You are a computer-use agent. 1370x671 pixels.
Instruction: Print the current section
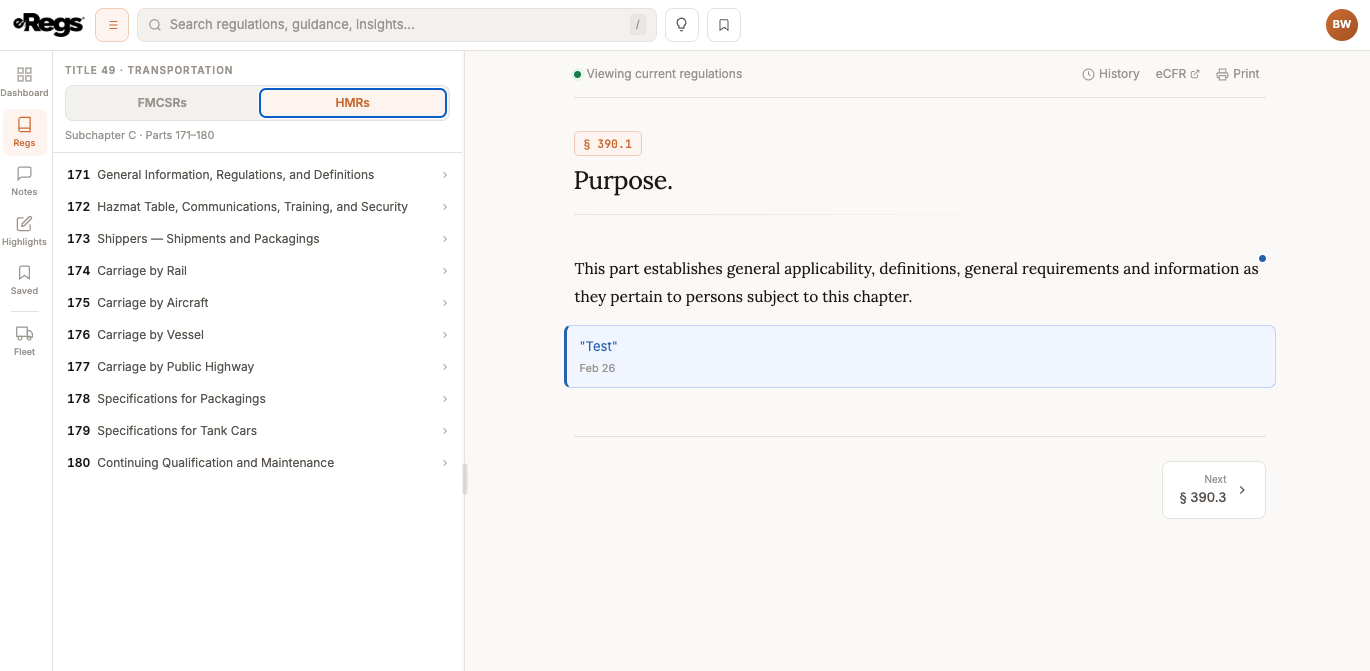coord(1238,74)
